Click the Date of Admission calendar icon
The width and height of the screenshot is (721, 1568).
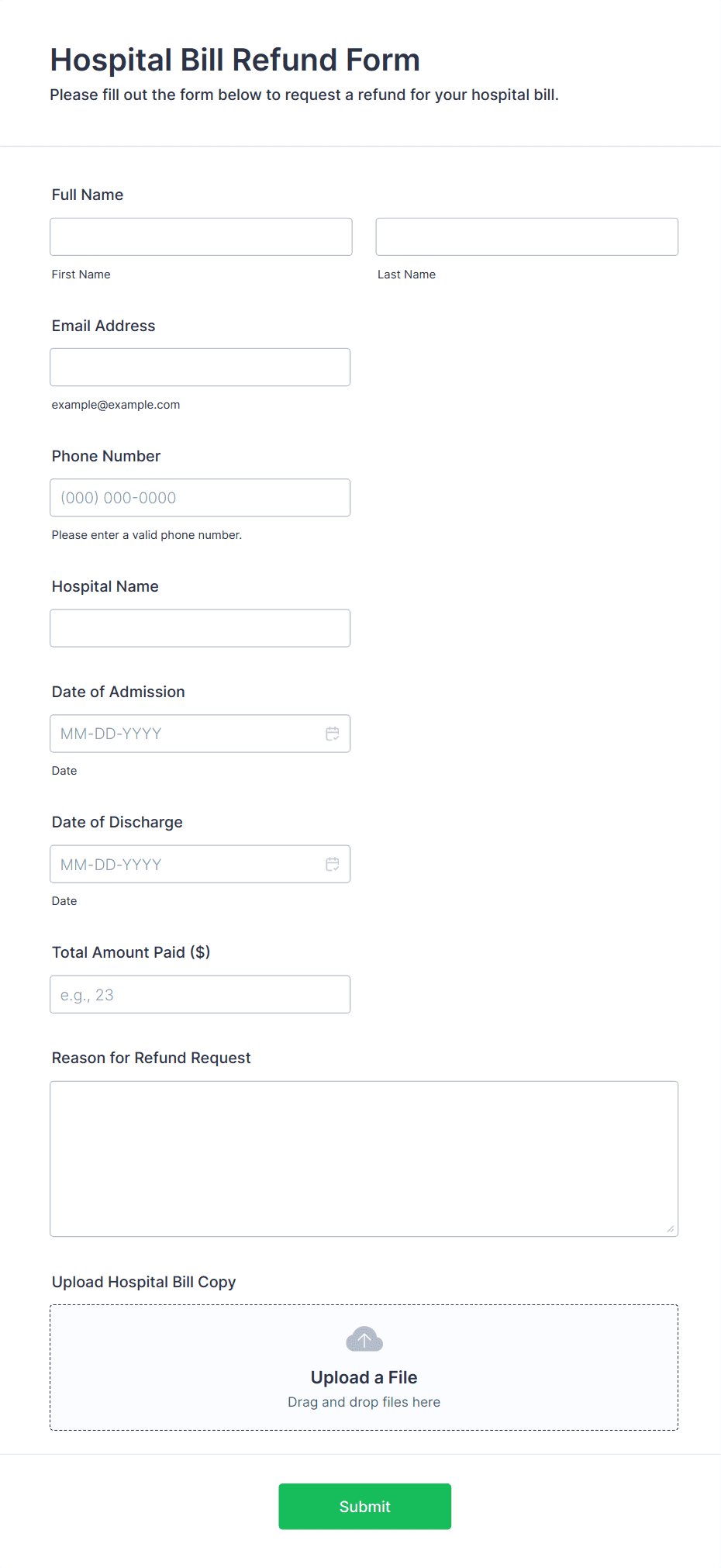pyautogui.click(x=333, y=734)
